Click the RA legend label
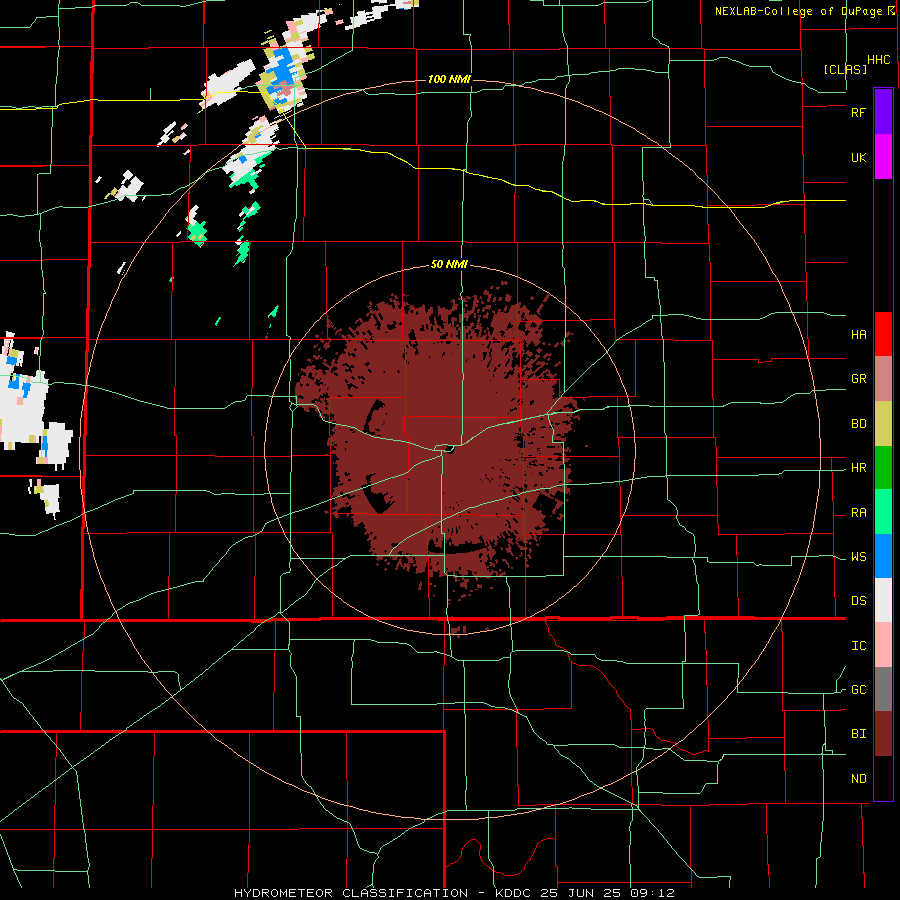Image resolution: width=900 pixels, height=900 pixels. 858,513
